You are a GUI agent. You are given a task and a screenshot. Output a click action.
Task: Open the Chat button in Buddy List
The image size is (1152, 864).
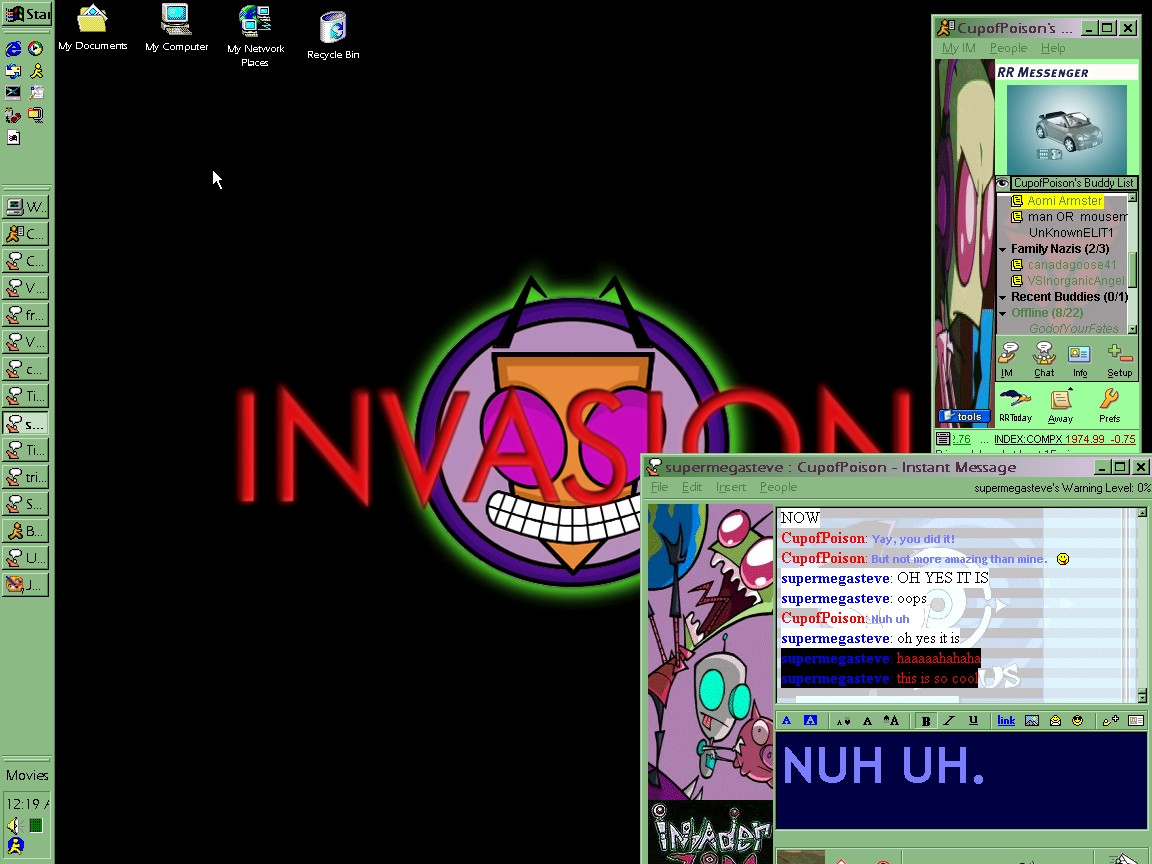point(1044,360)
